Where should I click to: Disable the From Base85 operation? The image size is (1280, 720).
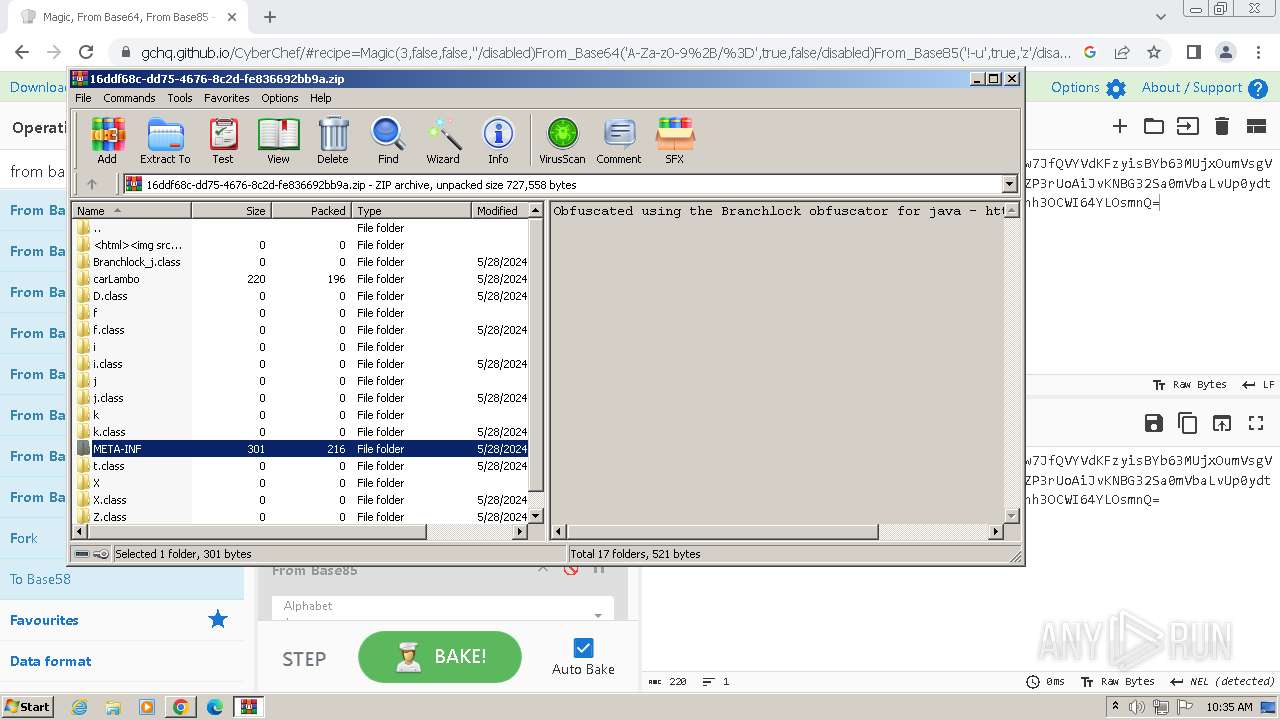click(x=571, y=570)
